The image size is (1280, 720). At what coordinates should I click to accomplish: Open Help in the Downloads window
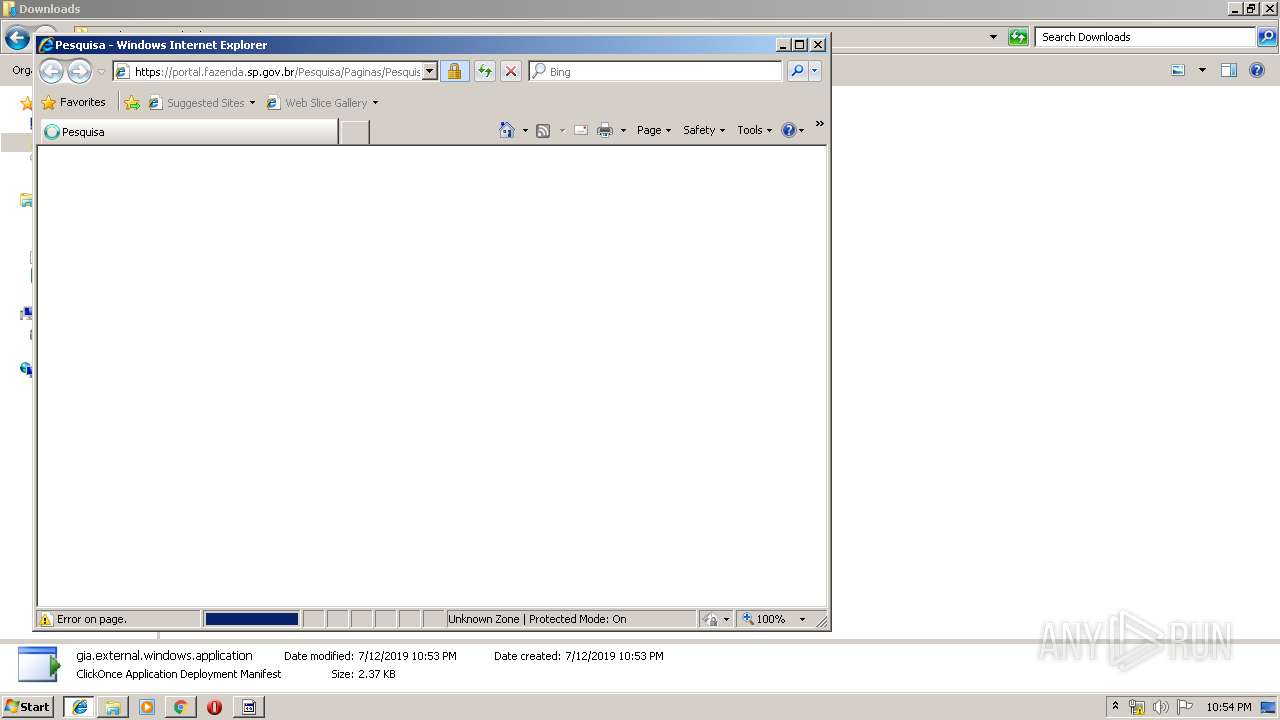point(1257,70)
